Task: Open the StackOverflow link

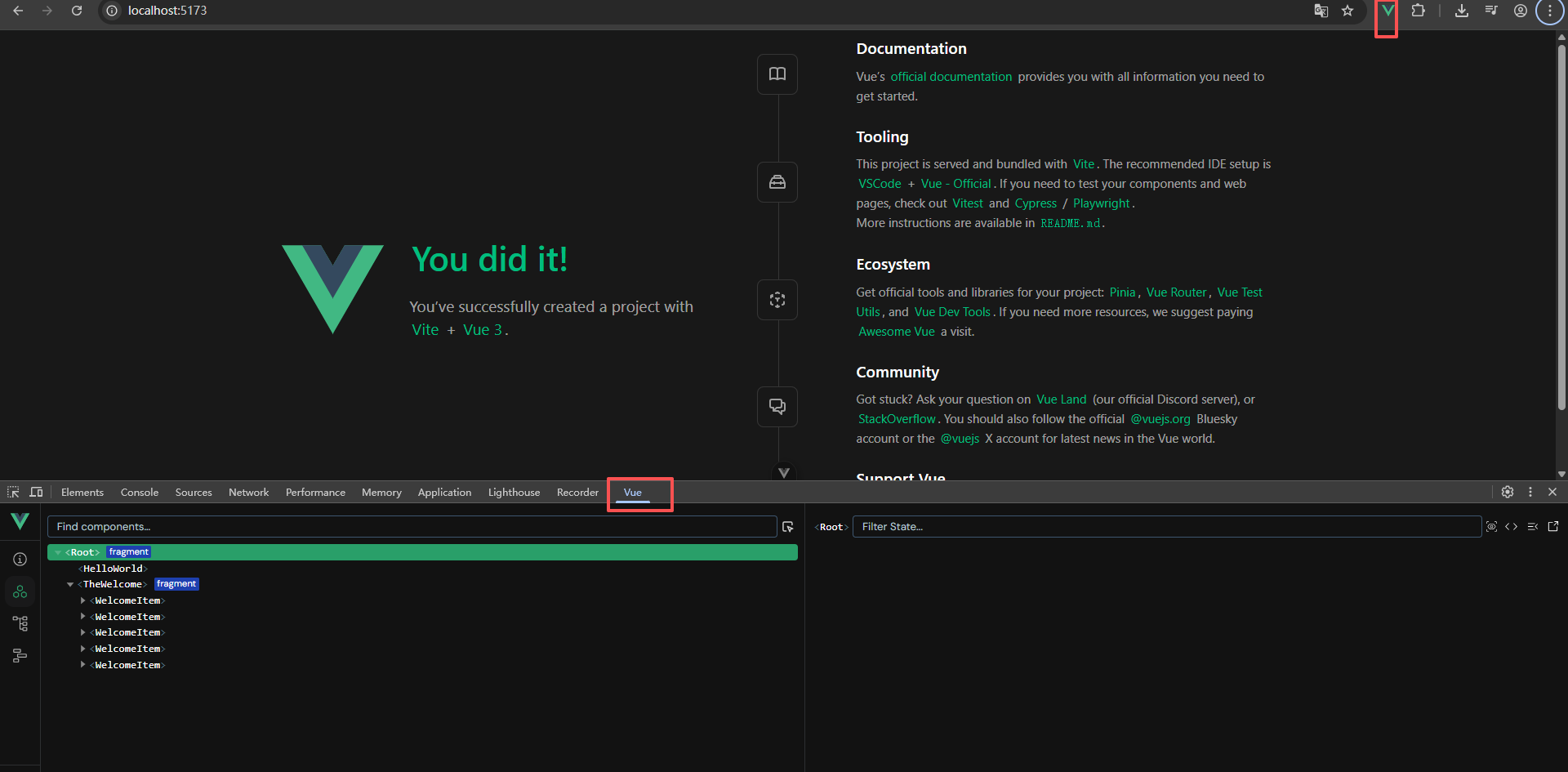Action: pos(897,419)
